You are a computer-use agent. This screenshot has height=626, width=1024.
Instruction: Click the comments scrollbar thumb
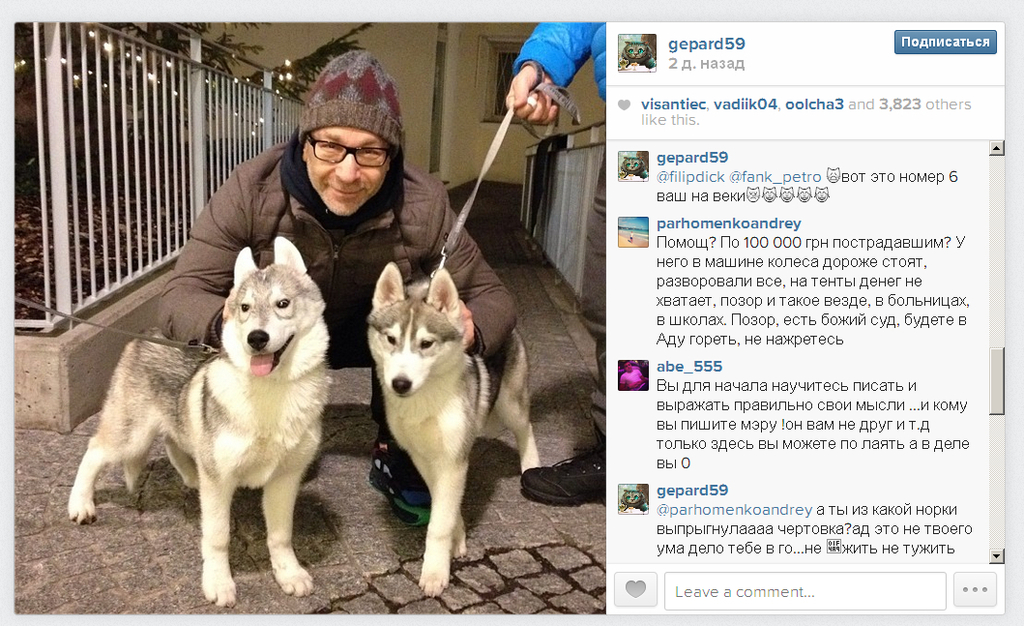(997, 381)
